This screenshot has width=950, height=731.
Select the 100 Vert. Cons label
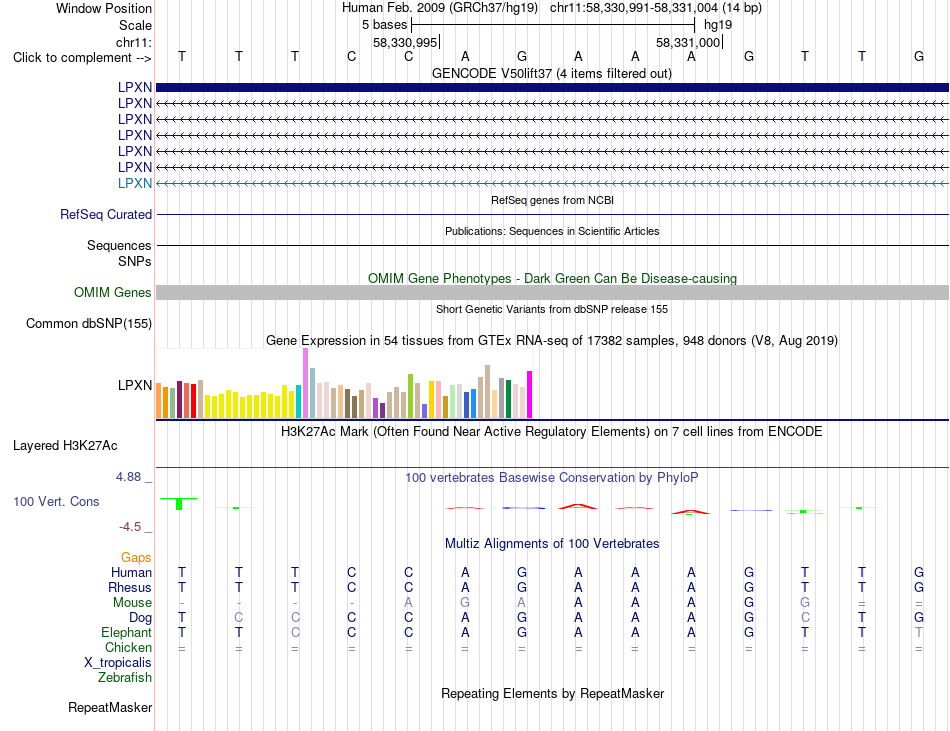point(56,501)
